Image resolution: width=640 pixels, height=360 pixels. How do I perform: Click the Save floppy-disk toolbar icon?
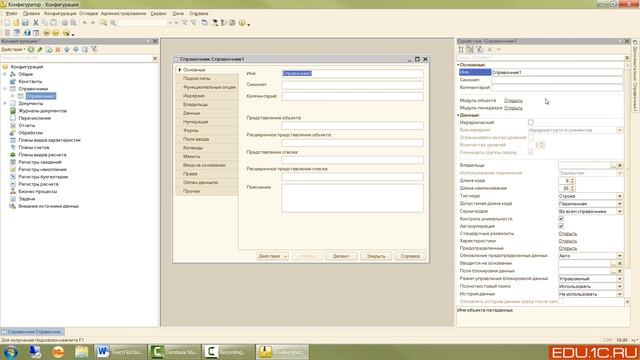[25, 23]
